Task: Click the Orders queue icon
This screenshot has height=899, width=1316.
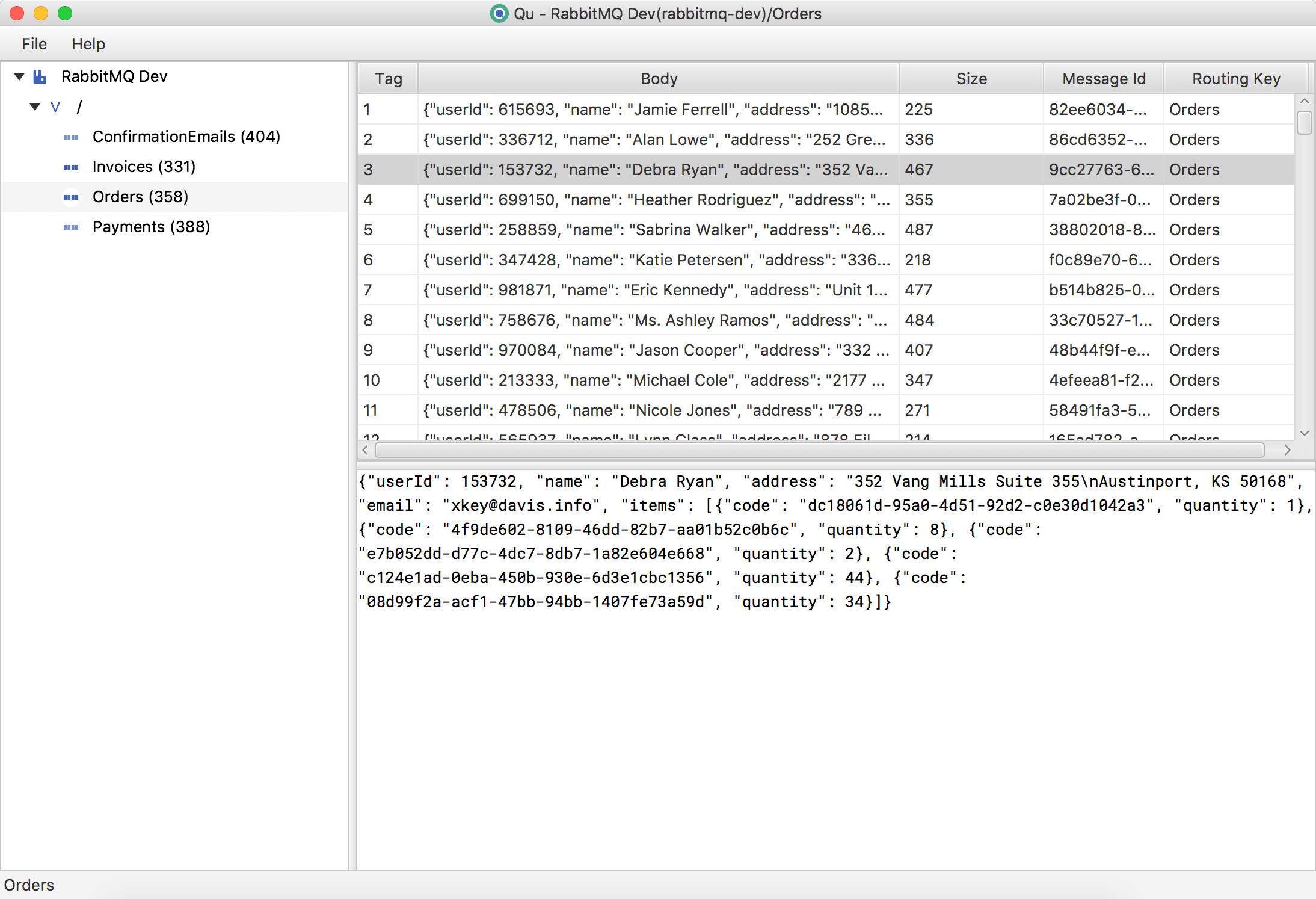Action: tap(71, 197)
